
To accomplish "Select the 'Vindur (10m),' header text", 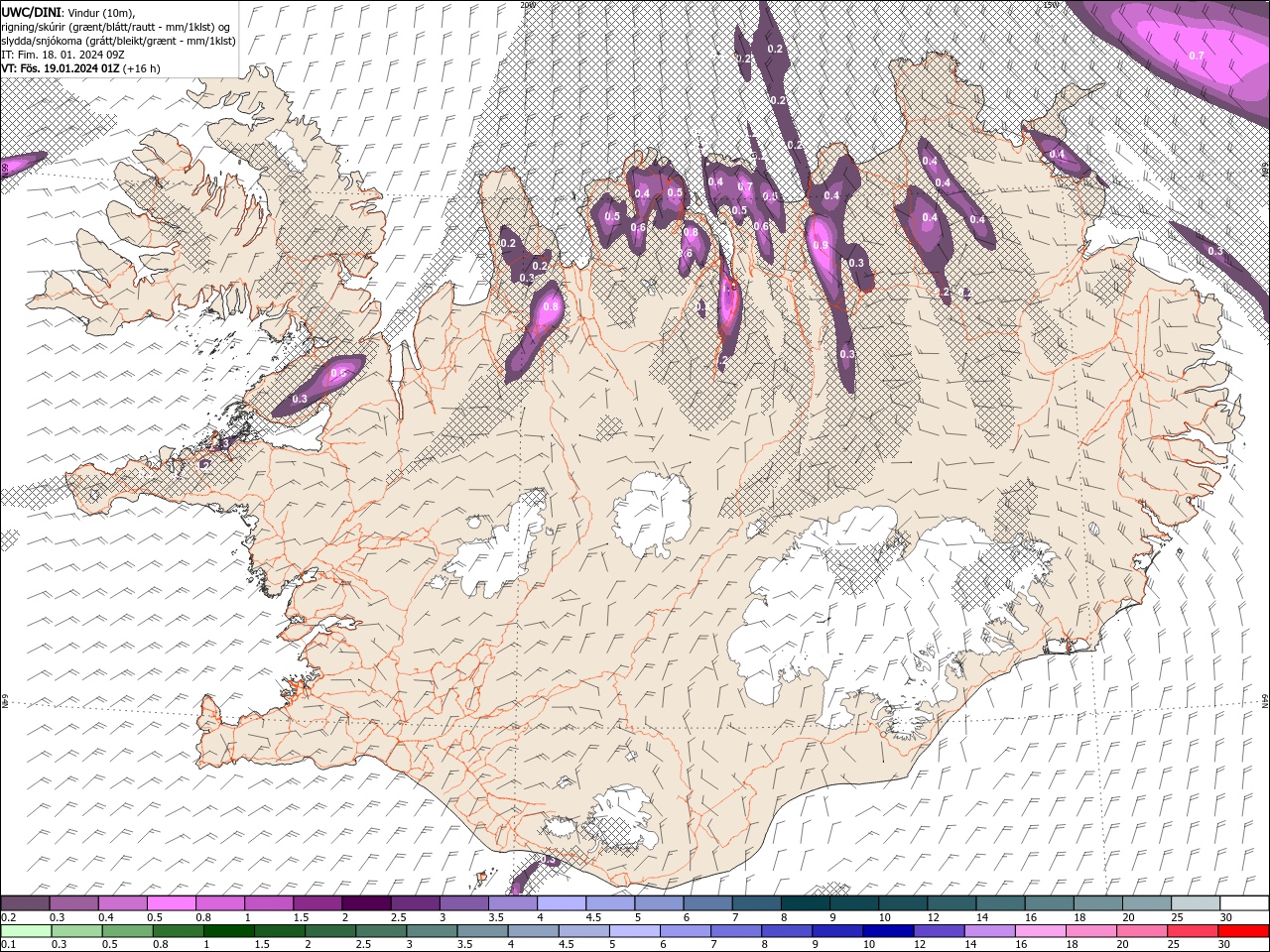I will (101, 12).
